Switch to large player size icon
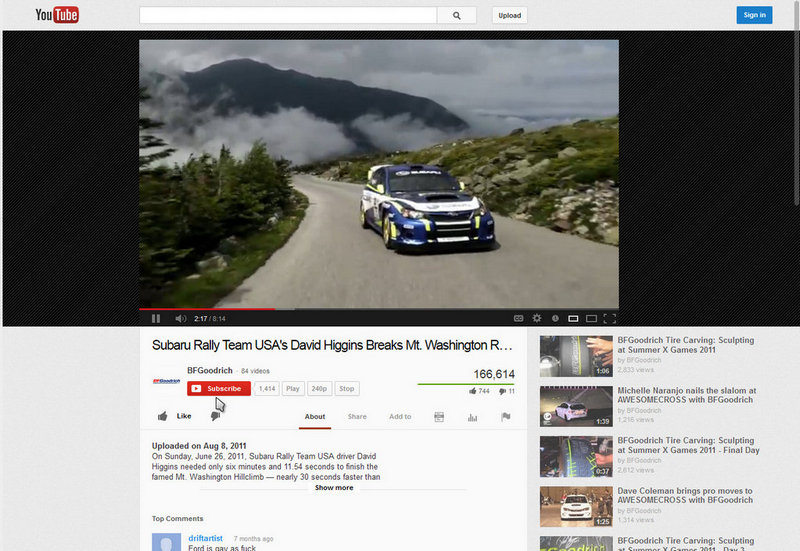Viewport: 800px width, 551px height. click(591, 319)
